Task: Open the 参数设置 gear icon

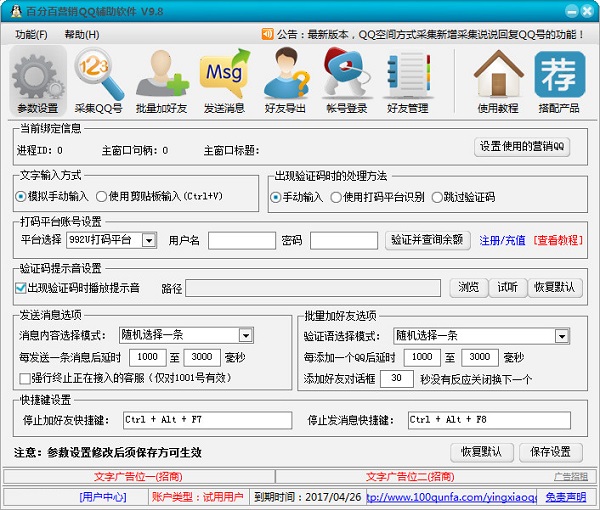Action: [38, 81]
